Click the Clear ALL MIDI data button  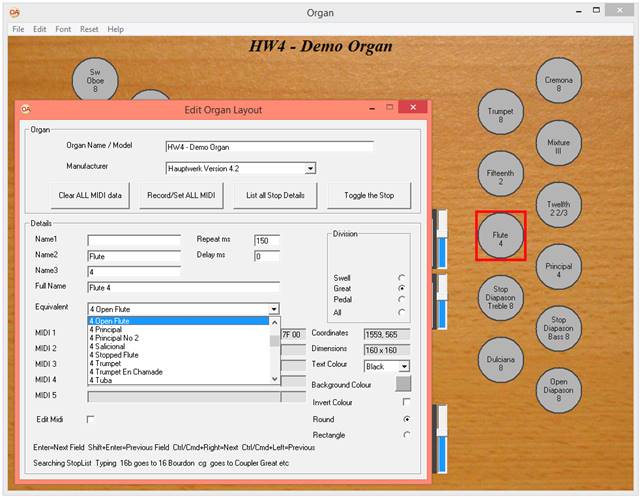90,195
